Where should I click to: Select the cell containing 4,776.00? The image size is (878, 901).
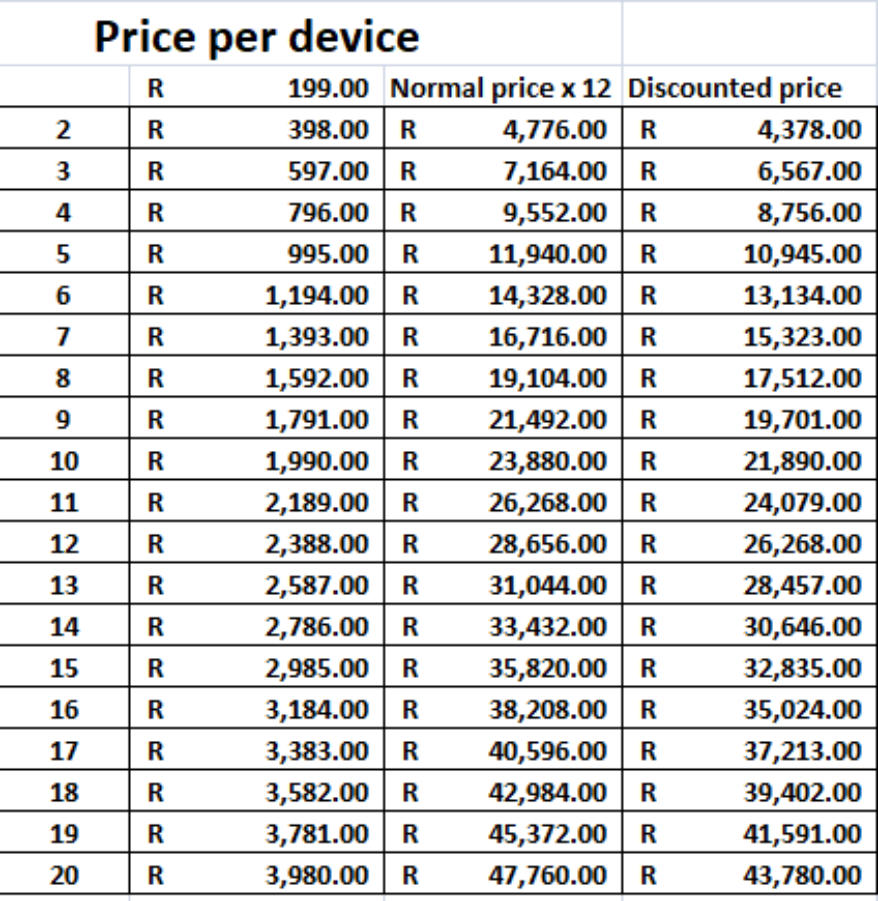coord(503,128)
